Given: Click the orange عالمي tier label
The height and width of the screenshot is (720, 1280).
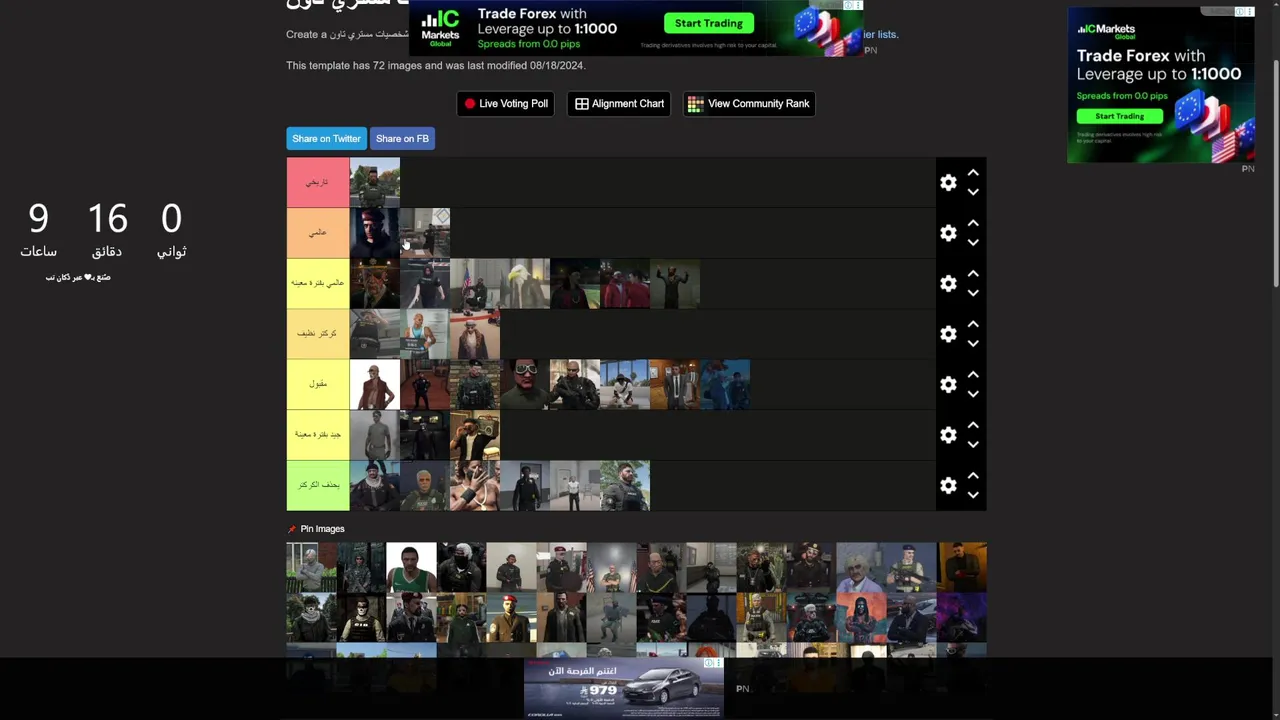Looking at the screenshot, I should [318, 233].
